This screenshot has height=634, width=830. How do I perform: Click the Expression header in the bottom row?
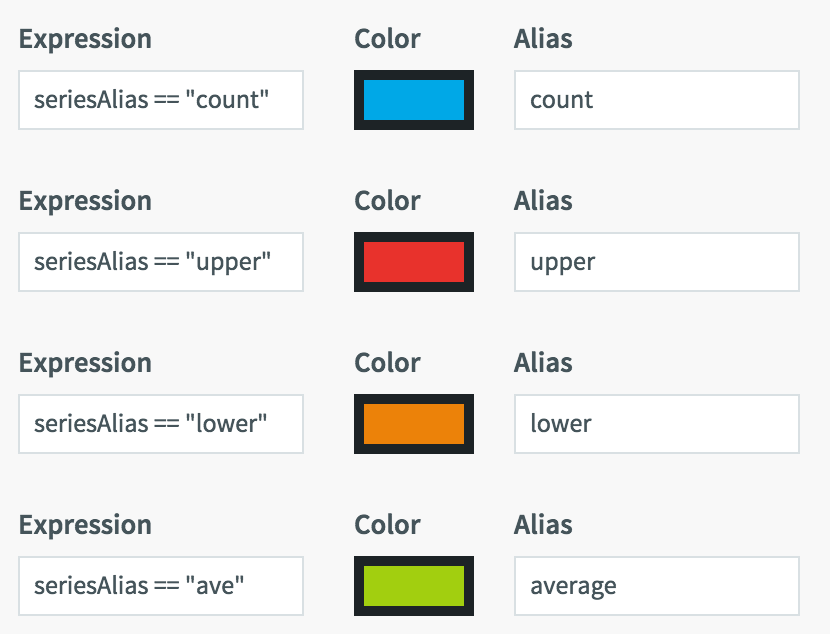coord(86,525)
